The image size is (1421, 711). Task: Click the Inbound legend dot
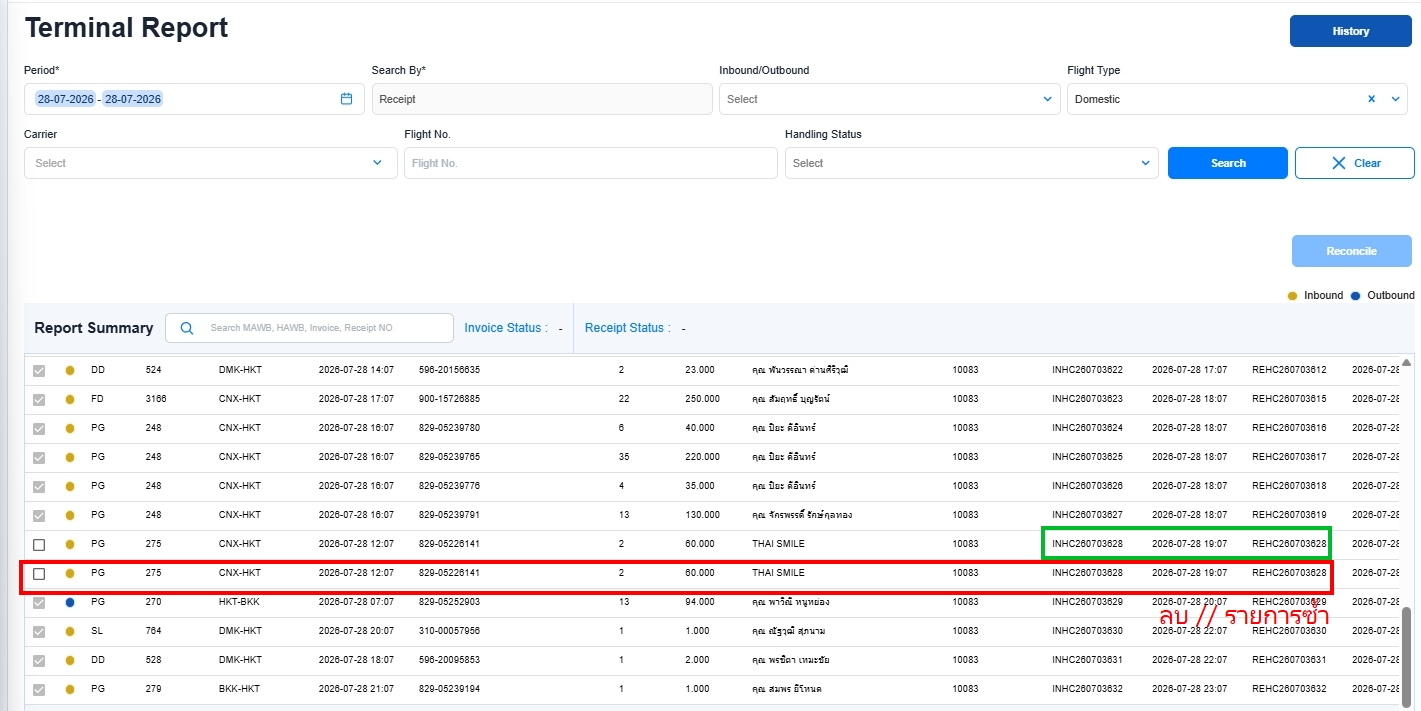(x=1292, y=296)
